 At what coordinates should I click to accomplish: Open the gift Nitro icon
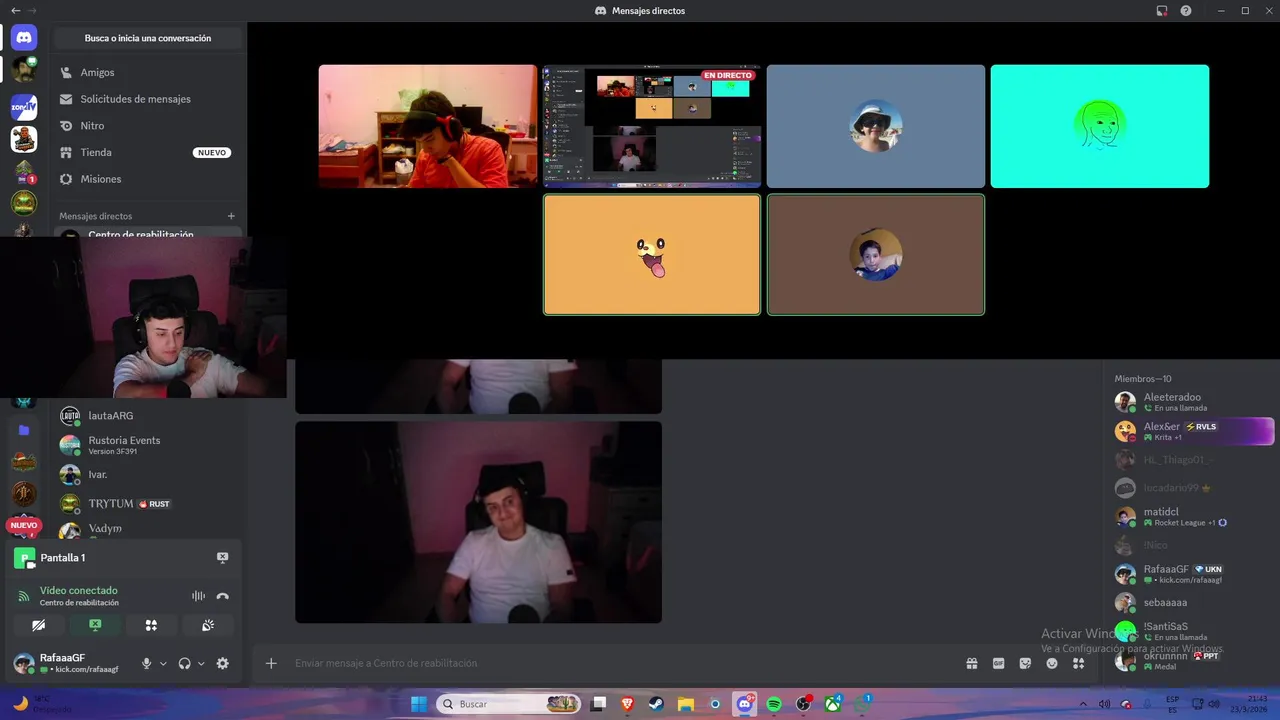click(971, 663)
